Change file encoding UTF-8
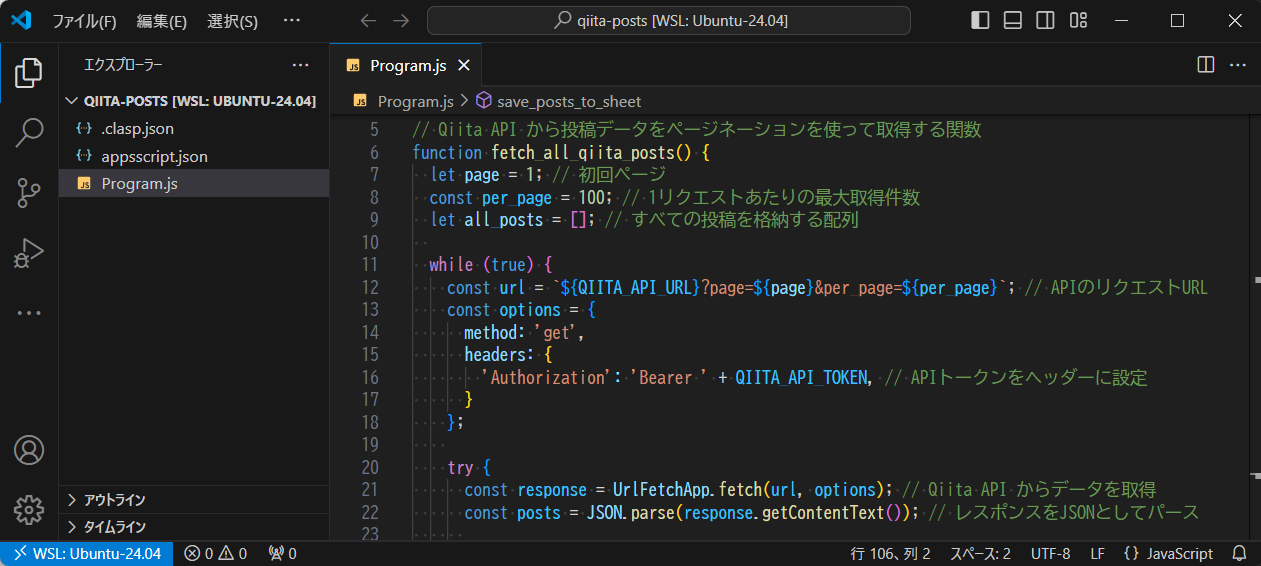Screen dimensions: 1261x566 [1051, 553]
